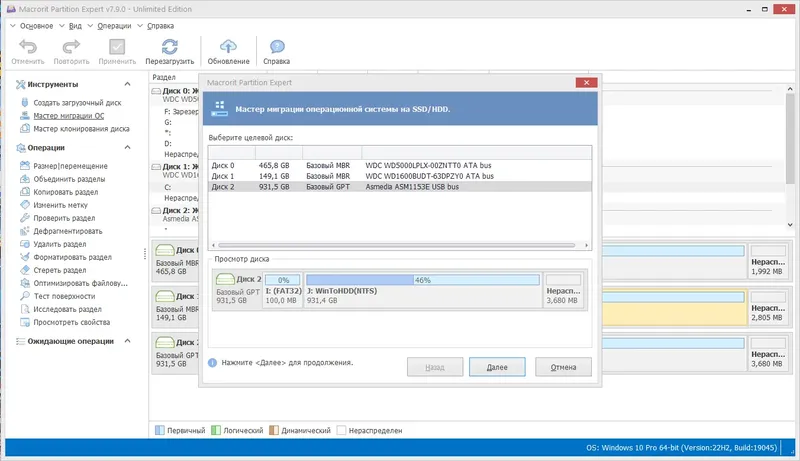Open the Операции menu
The image size is (800, 461).
pos(114,25)
